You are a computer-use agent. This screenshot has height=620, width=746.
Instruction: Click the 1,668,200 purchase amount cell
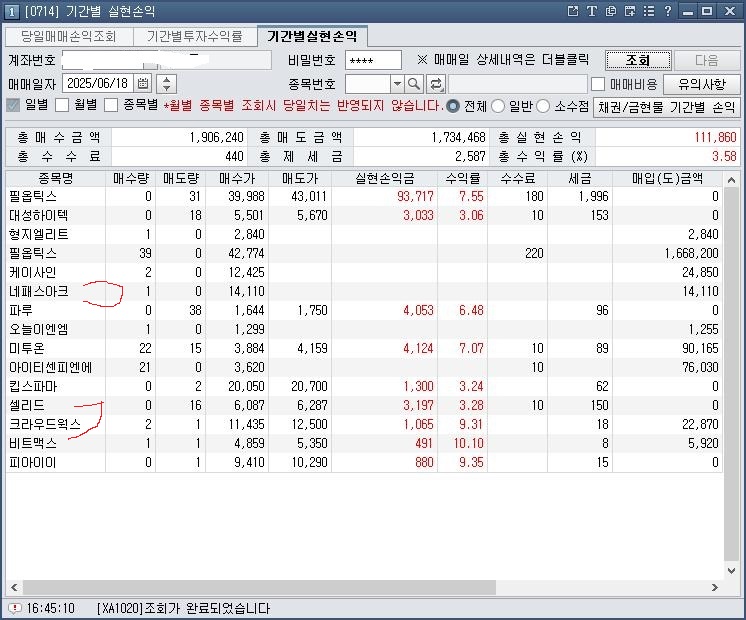coord(667,253)
